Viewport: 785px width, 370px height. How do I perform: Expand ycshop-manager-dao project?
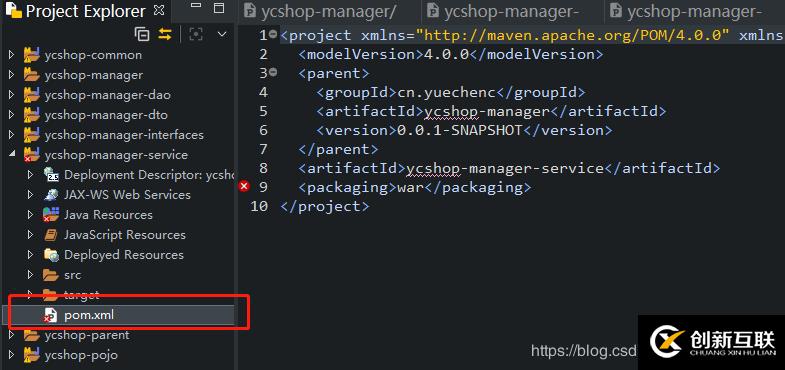click(12, 95)
